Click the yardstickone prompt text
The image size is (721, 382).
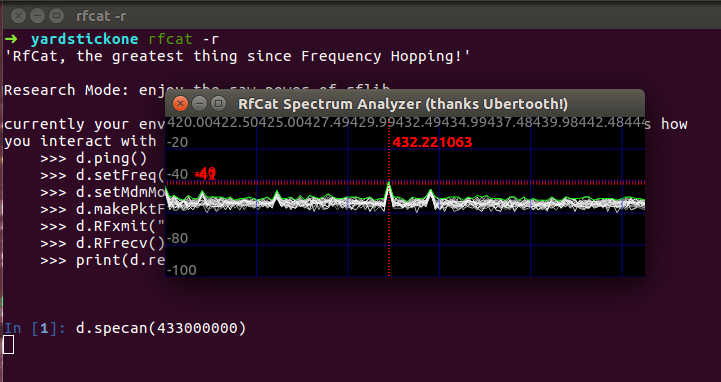pyautogui.click(x=85, y=40)
